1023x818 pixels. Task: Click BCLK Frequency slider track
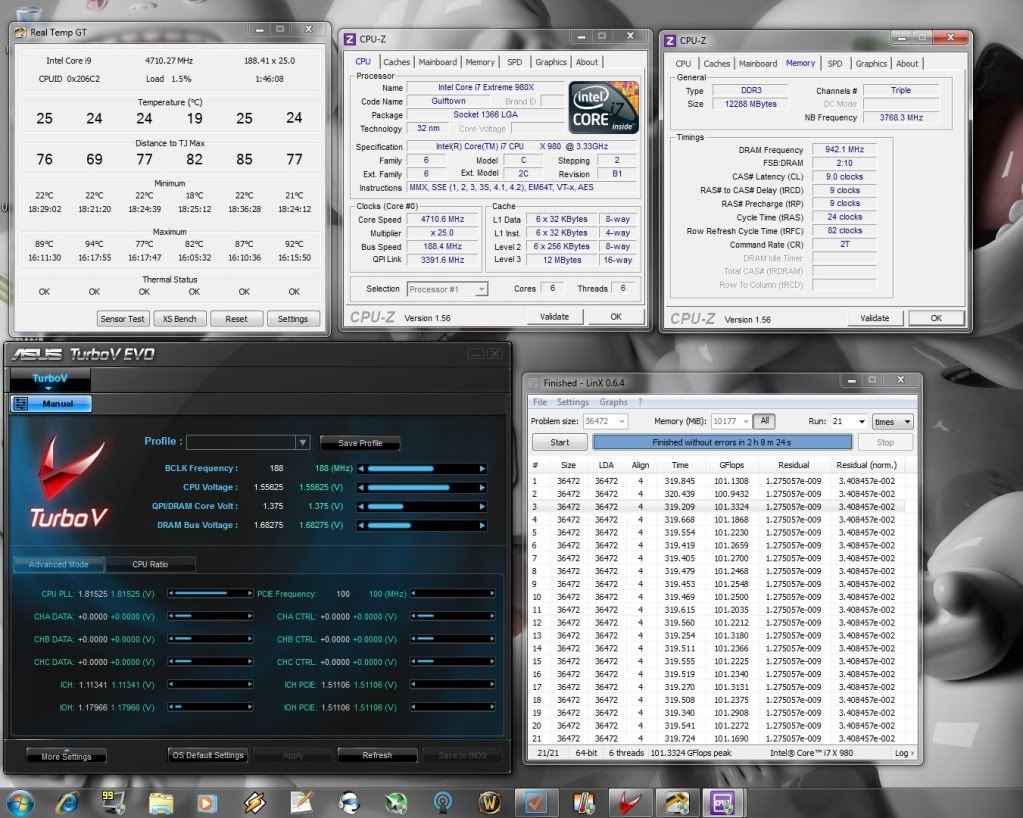[421, 468]
